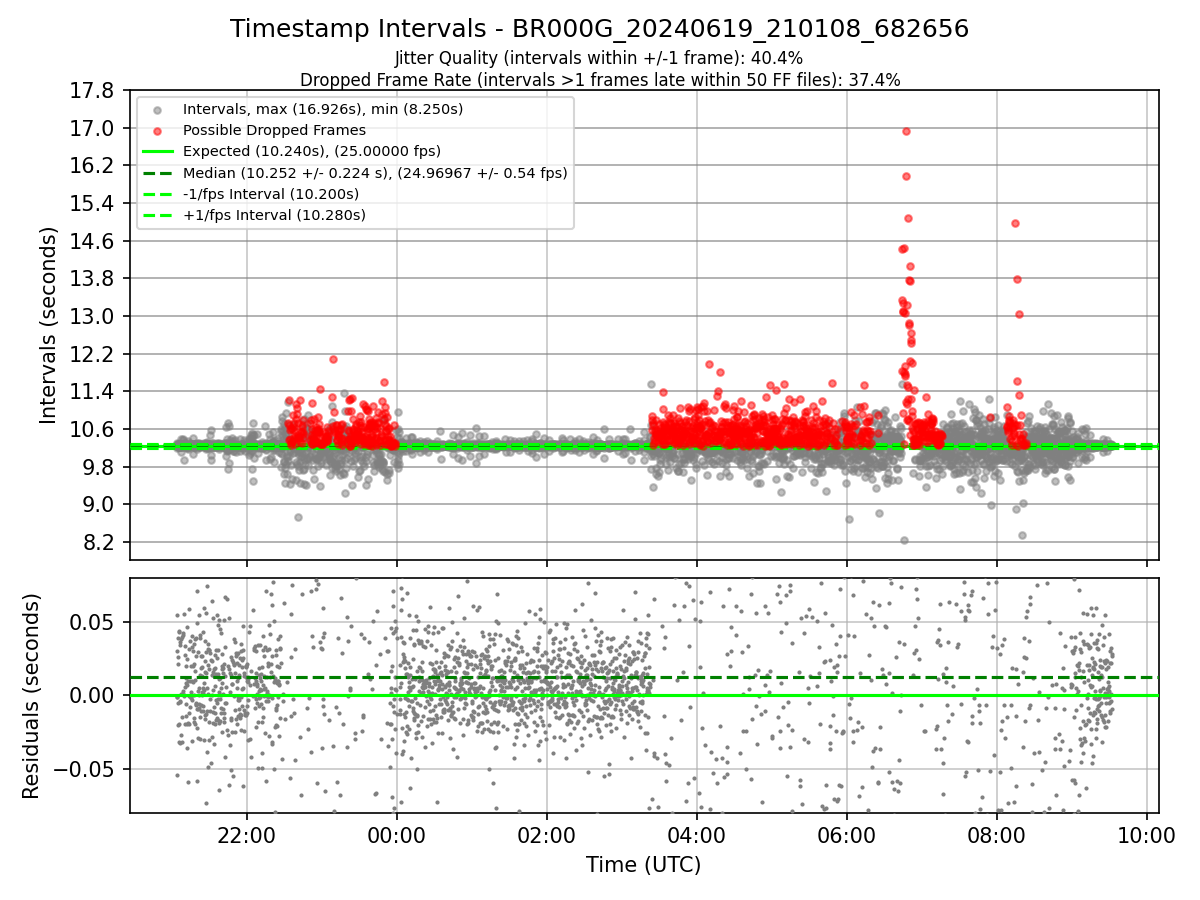1200x900 pixels.
Task: Click legend entry 'Possible Dropped Frames'
Action: click(274, 130)
